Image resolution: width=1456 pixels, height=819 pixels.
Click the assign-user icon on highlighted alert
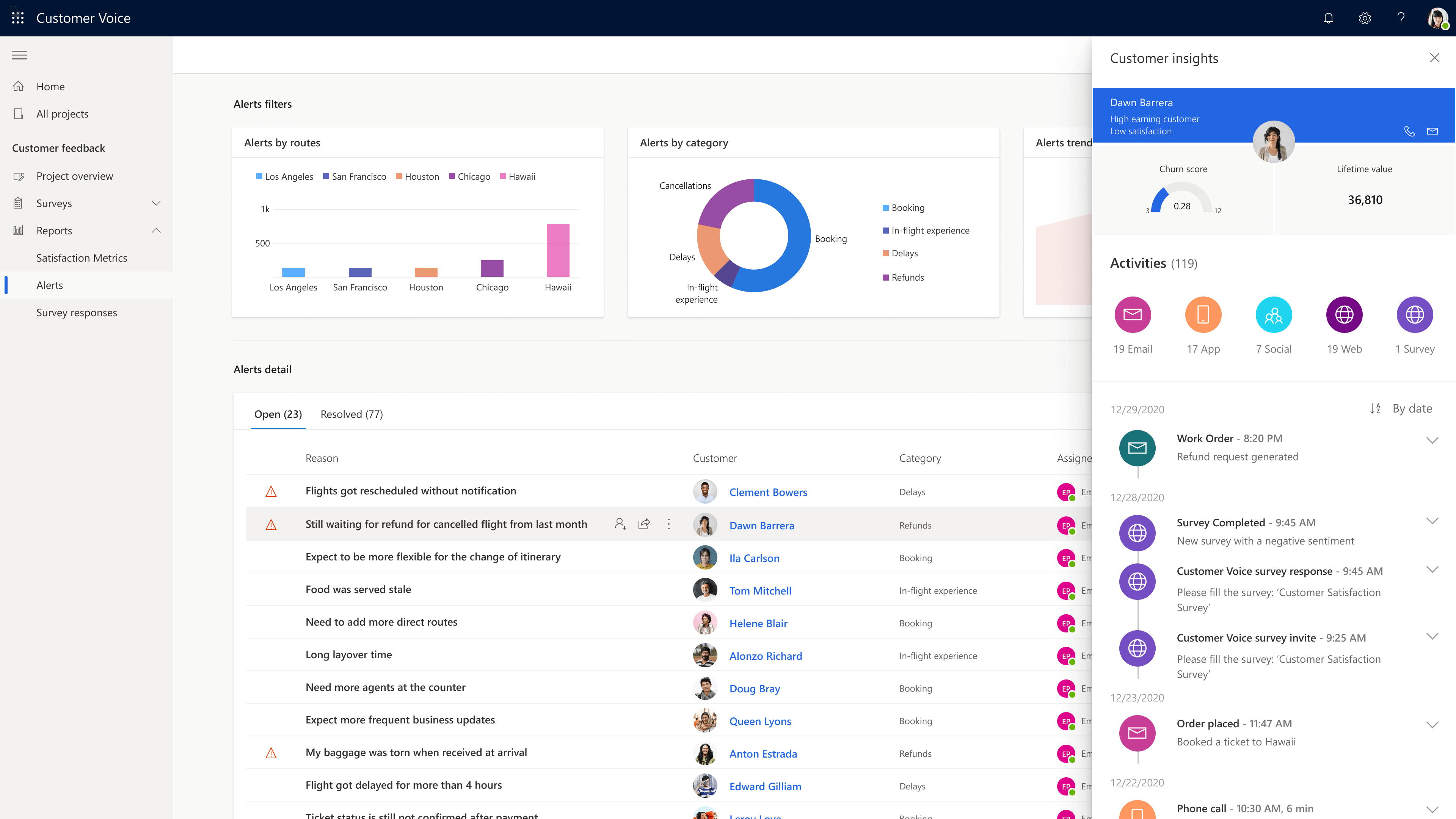[620, 524]
